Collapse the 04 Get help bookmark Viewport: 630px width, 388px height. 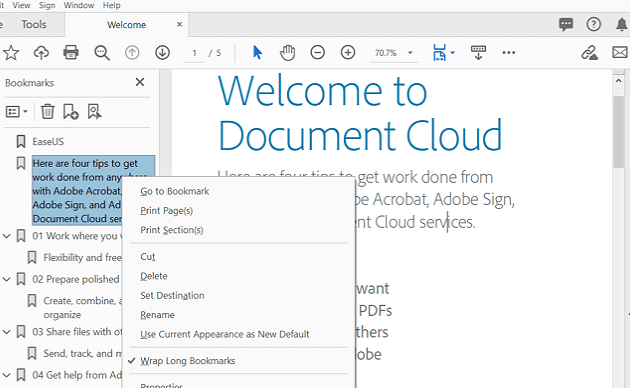pyautogui.click(x=6, y=375)
